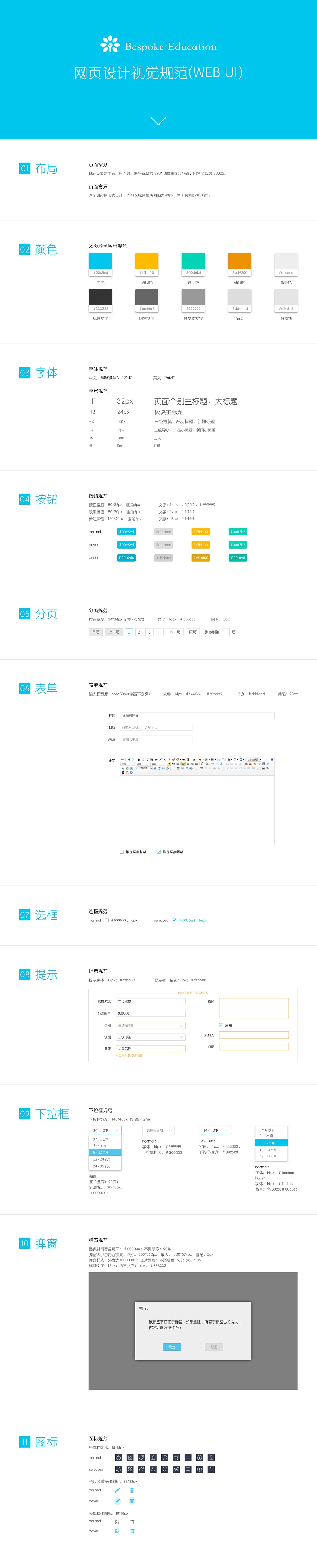
Task: Click the chat bubble icon in navigation normal row
Action: coord(164,1458)
